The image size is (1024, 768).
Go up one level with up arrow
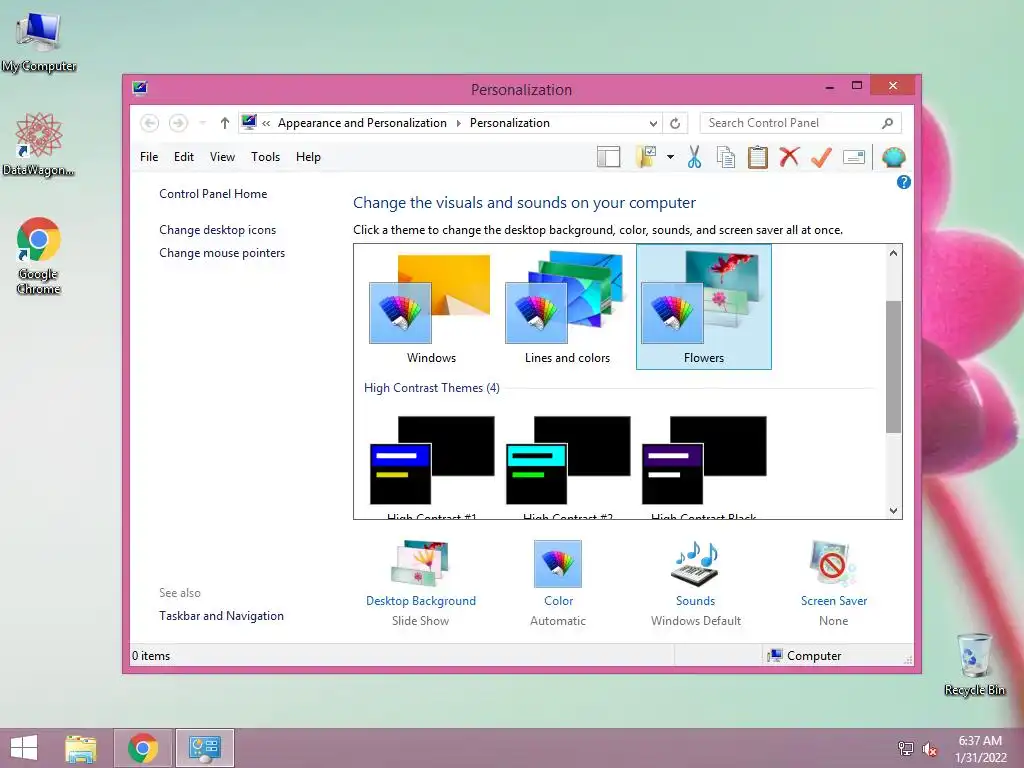pyautogui.click(x=225, y=123)
